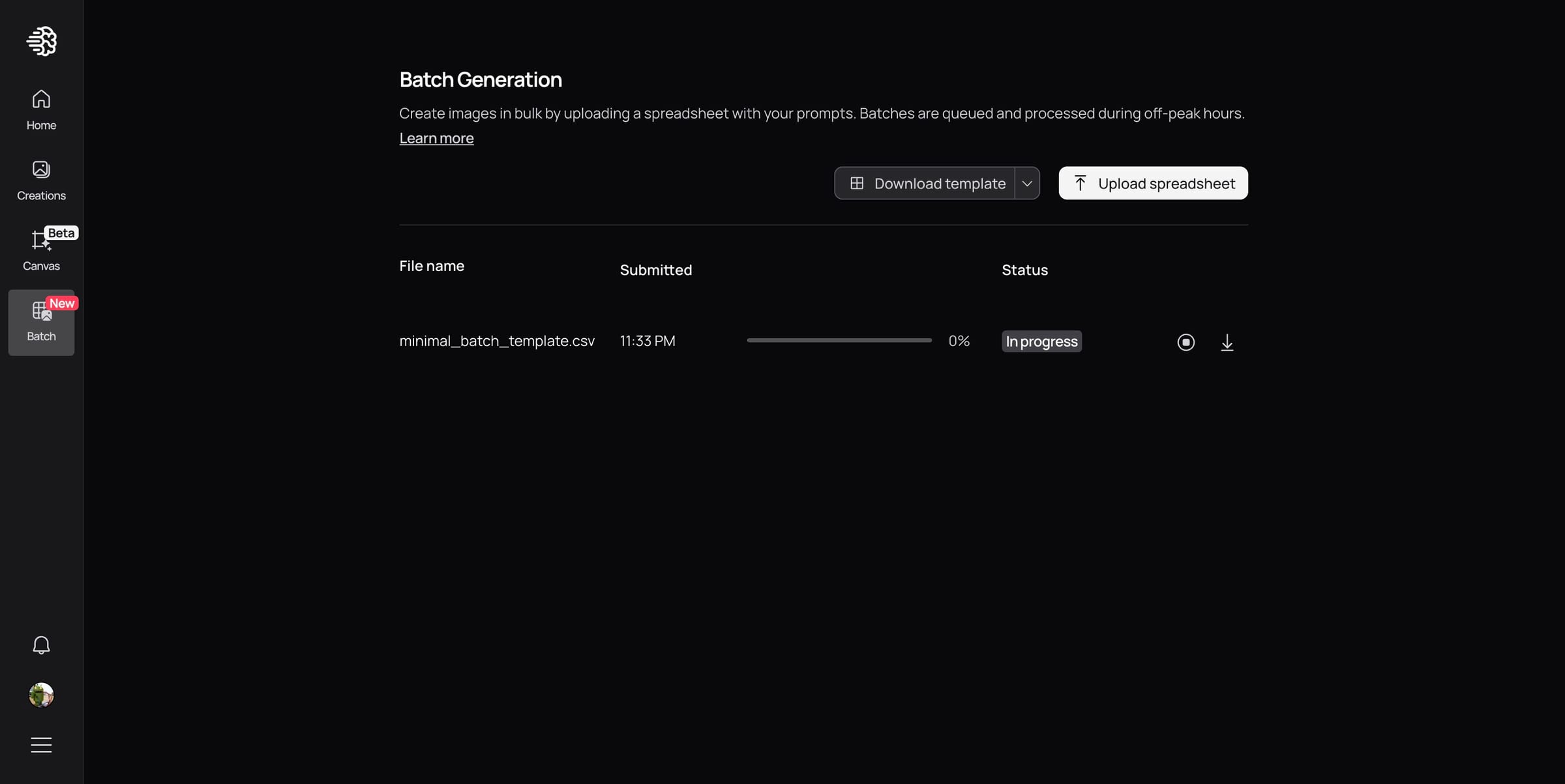Click the In progress status badge

1041,341
